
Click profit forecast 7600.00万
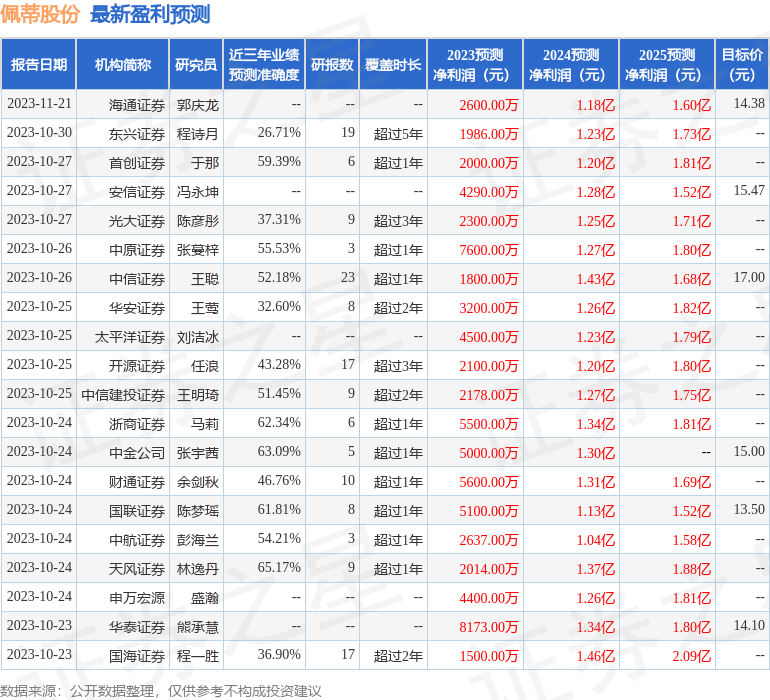[489, 250]
